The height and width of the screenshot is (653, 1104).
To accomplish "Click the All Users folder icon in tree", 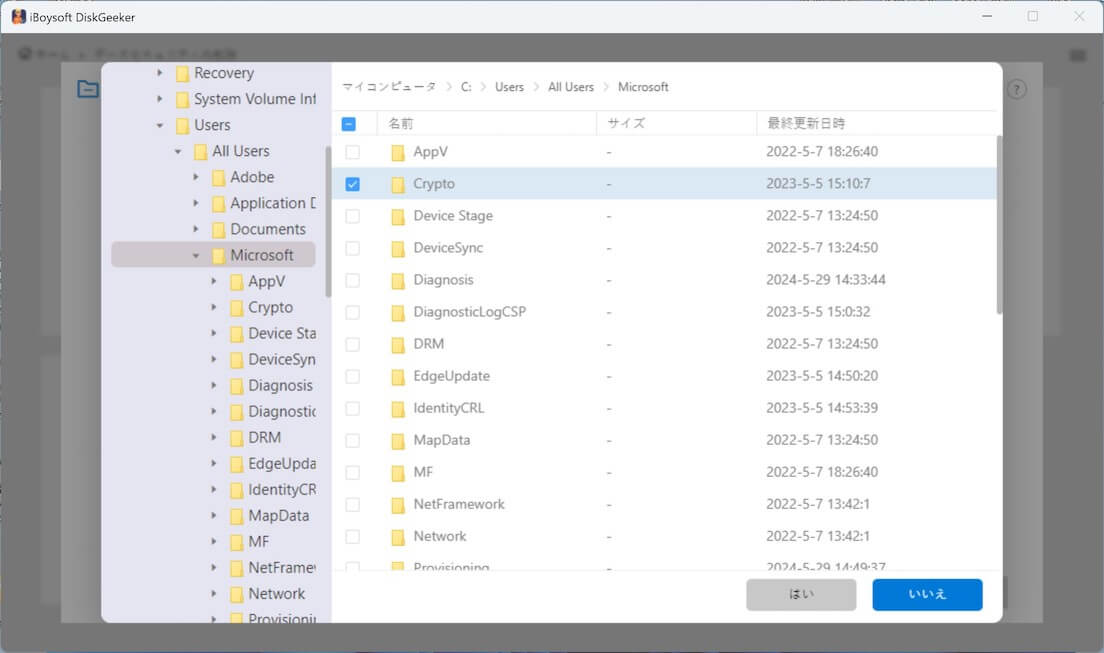I will pyautogui.click(x=201, y=151).
